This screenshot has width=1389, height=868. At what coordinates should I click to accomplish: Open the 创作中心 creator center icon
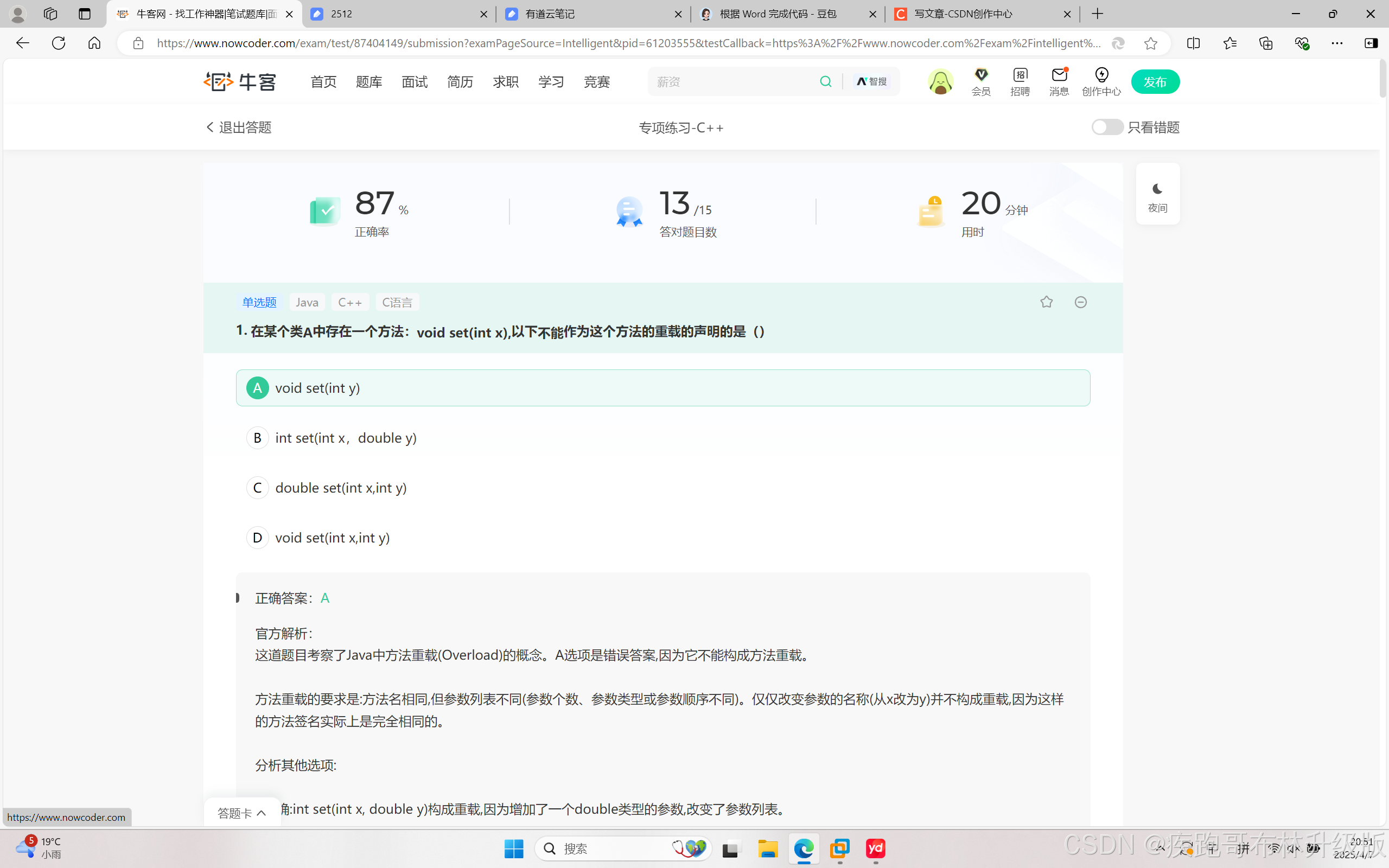click(1101, 81)
